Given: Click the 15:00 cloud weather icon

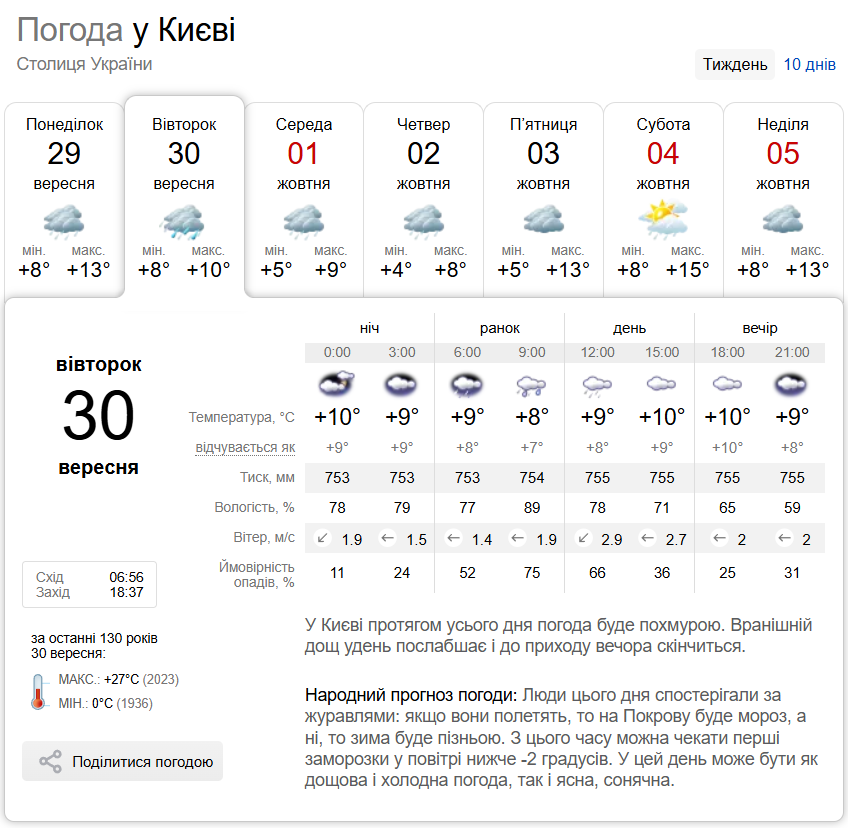Looking at the screenshot, I should pos(661,383).
